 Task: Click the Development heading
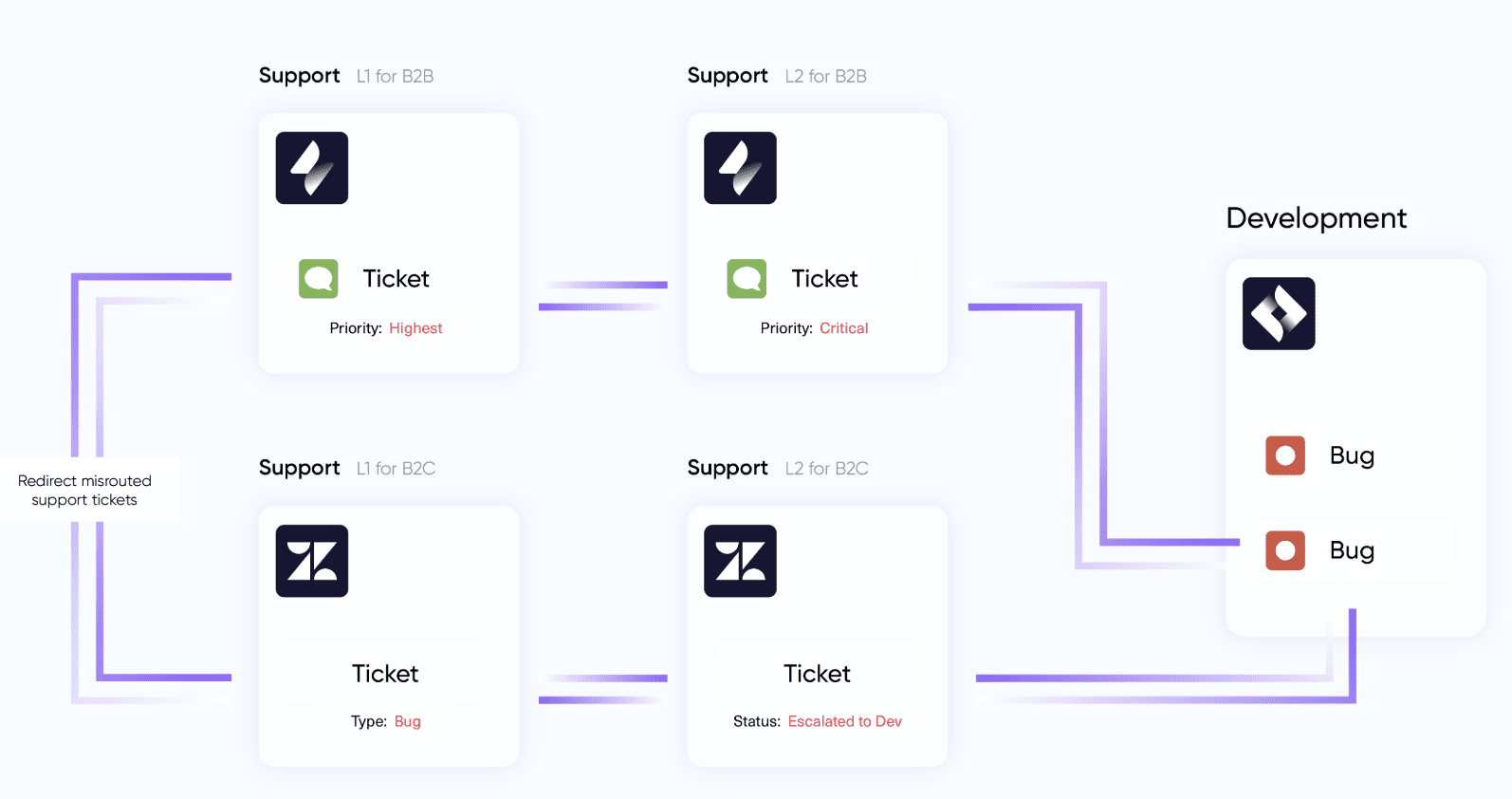[x=1316, y=218]
